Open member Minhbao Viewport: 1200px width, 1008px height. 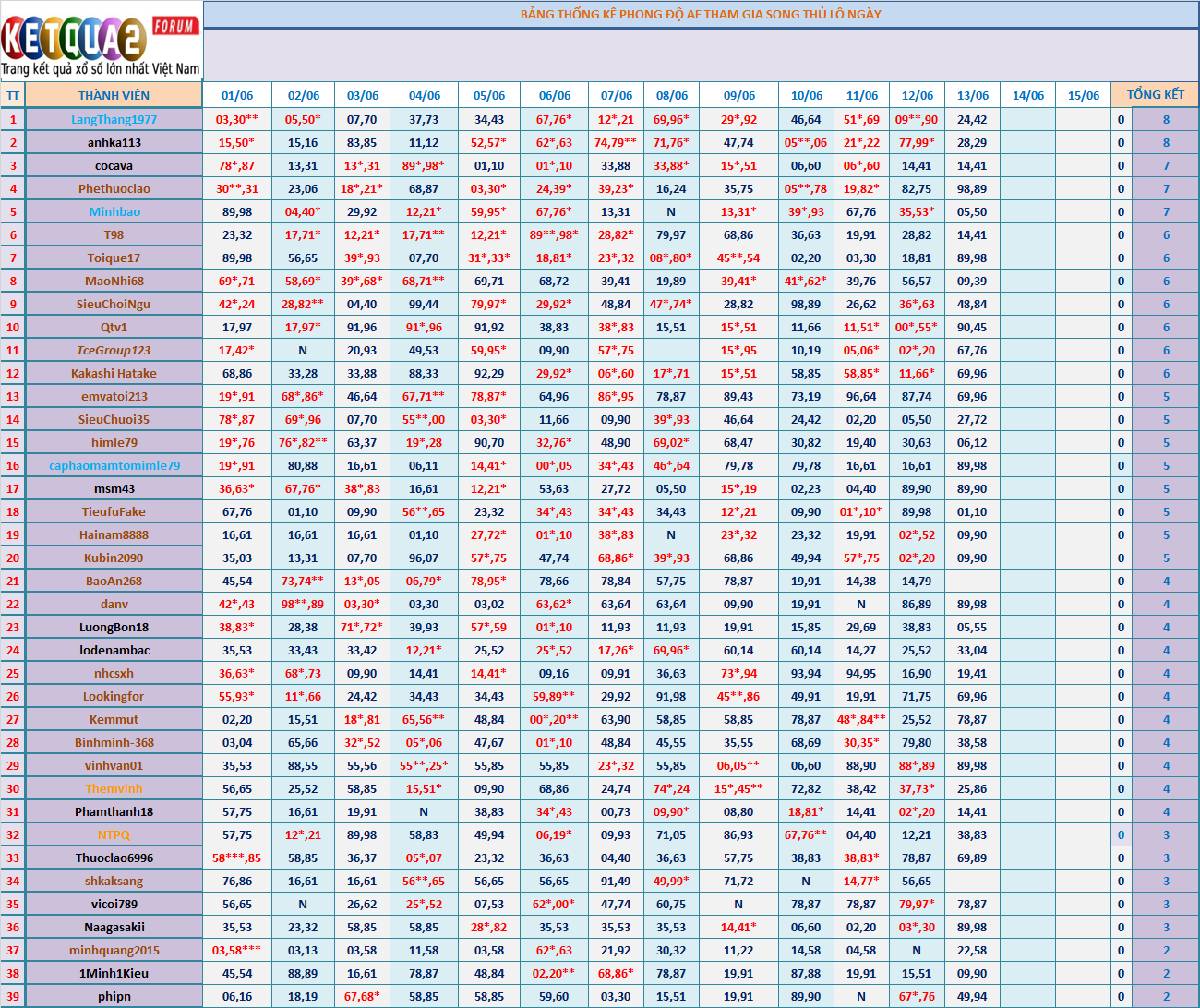point(114,211)
